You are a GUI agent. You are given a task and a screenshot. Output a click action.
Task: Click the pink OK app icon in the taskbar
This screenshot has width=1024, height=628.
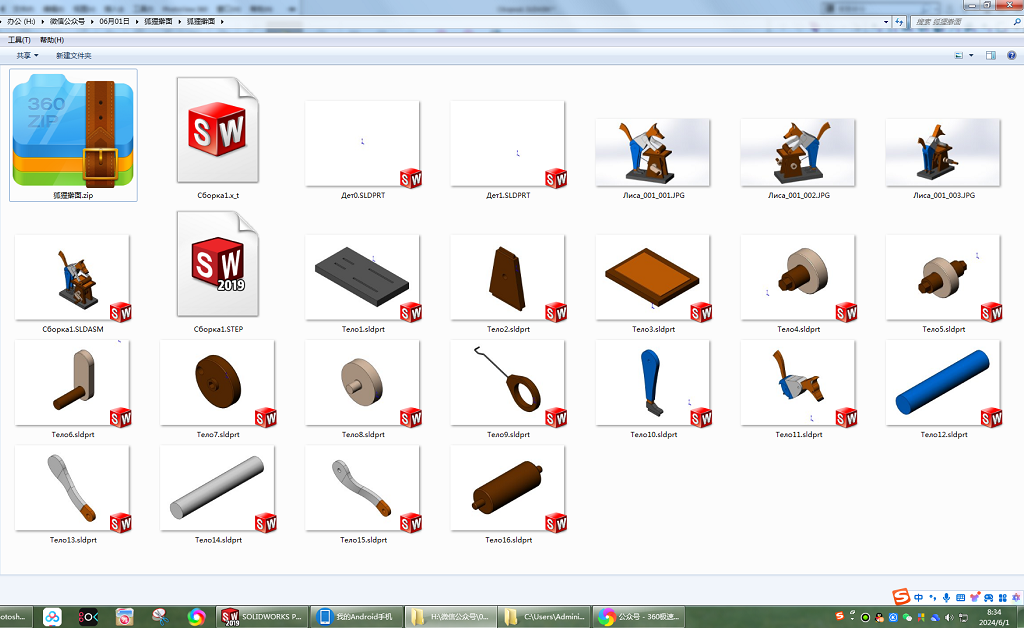[x=88, y=616]
